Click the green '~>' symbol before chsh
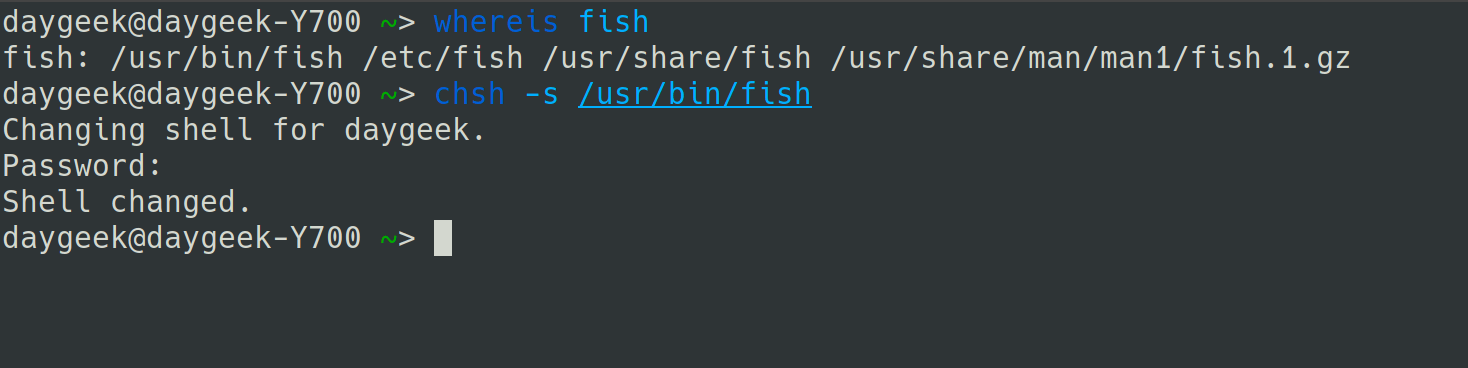1468x368 pixels. (x=397, y=94)
